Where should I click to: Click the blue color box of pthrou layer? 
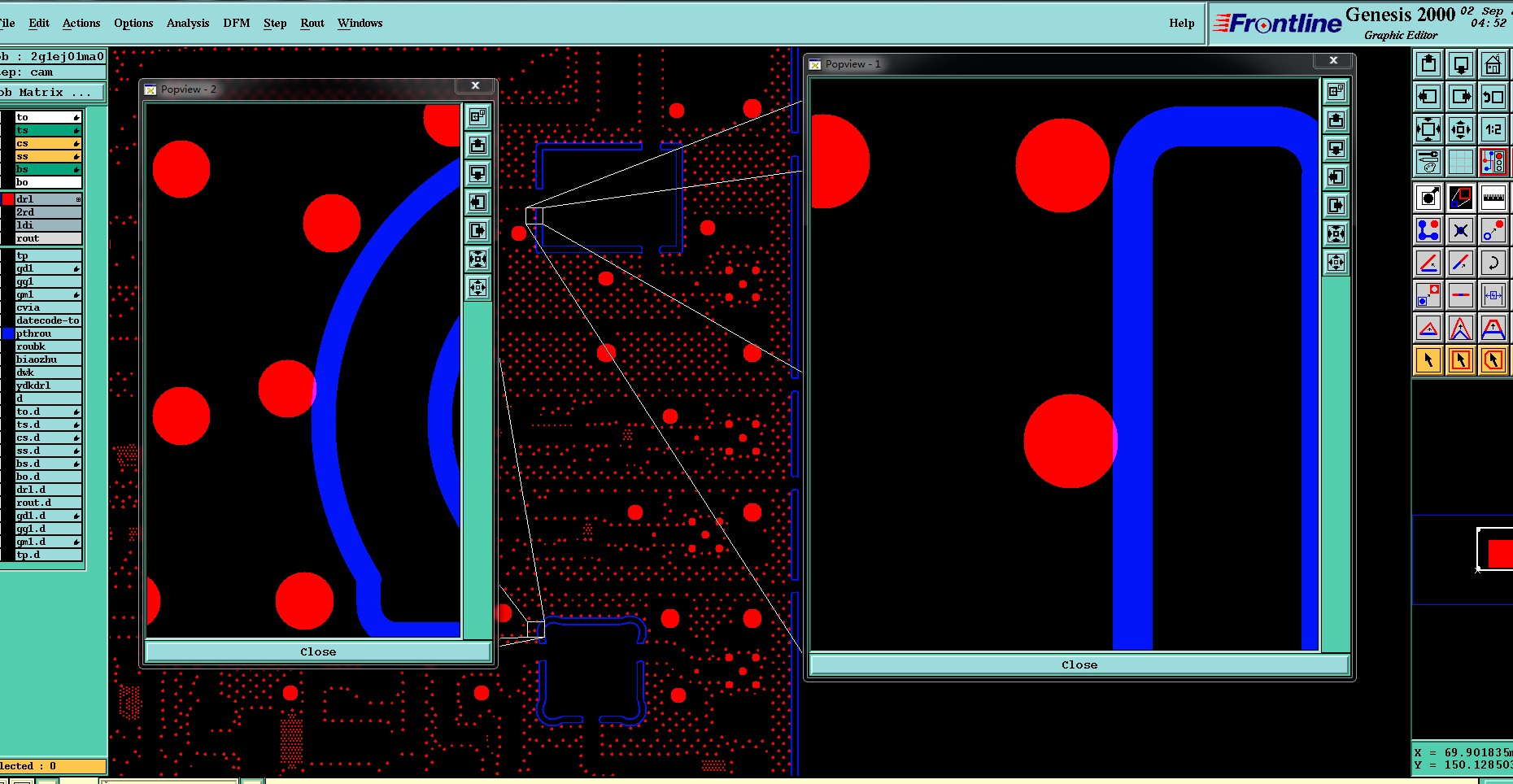[8, 333]
